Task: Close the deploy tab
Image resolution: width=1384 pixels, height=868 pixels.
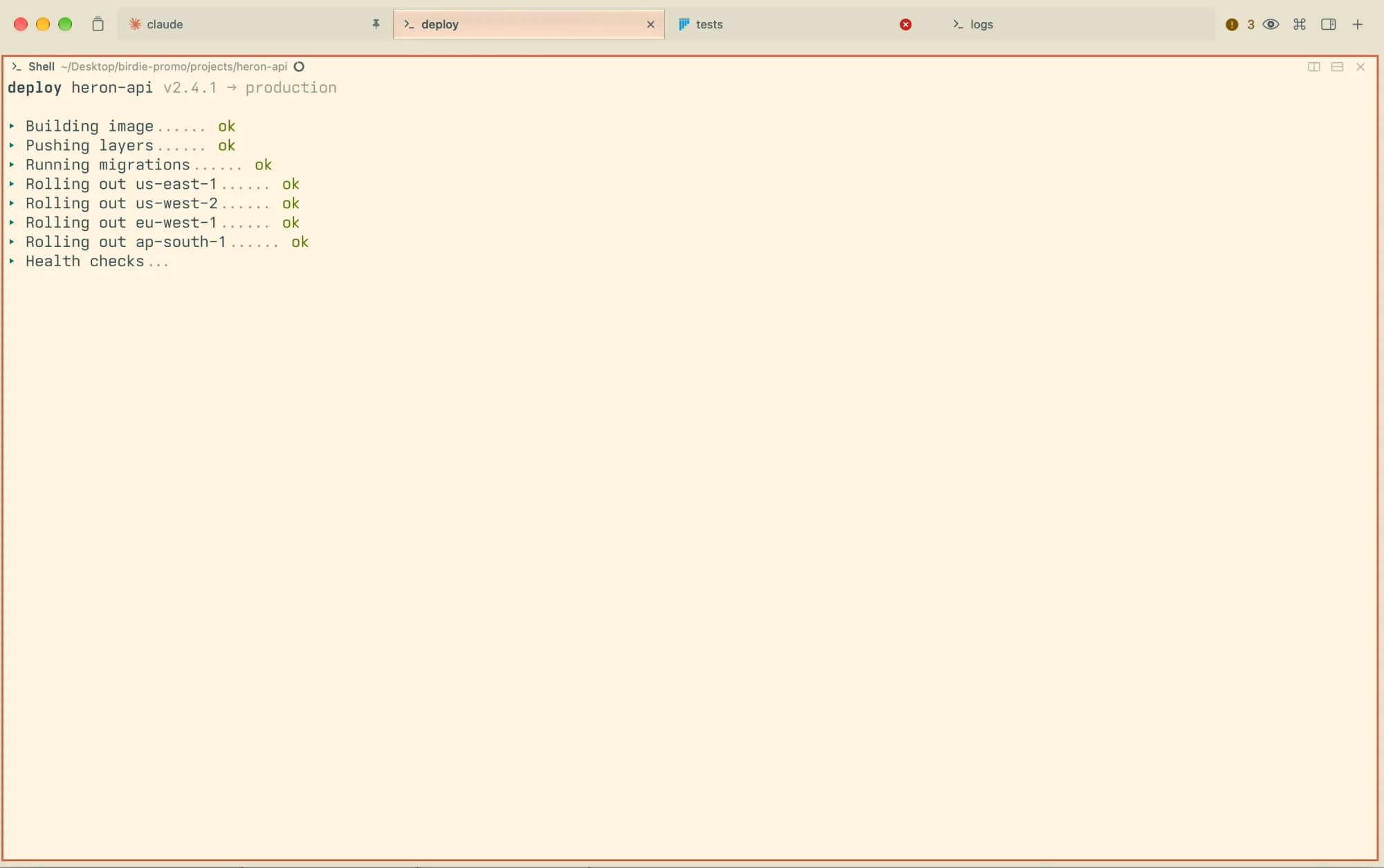Action: (x=650, y=24)
